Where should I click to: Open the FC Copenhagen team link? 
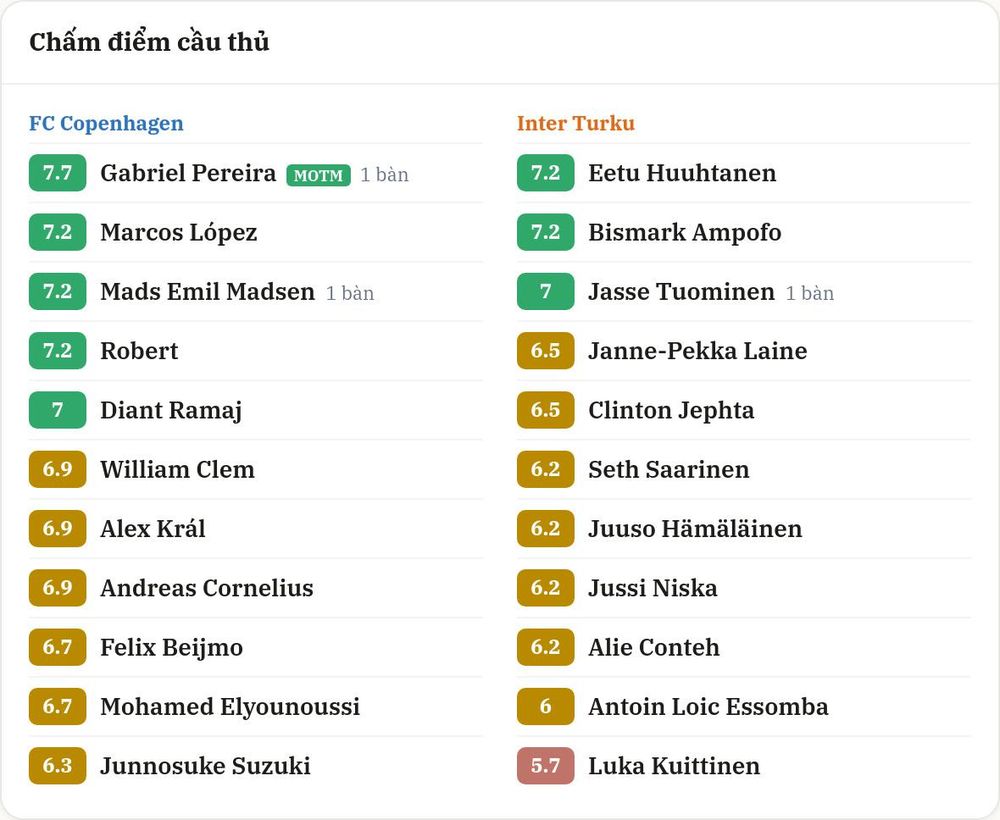(x=106, y=123)
